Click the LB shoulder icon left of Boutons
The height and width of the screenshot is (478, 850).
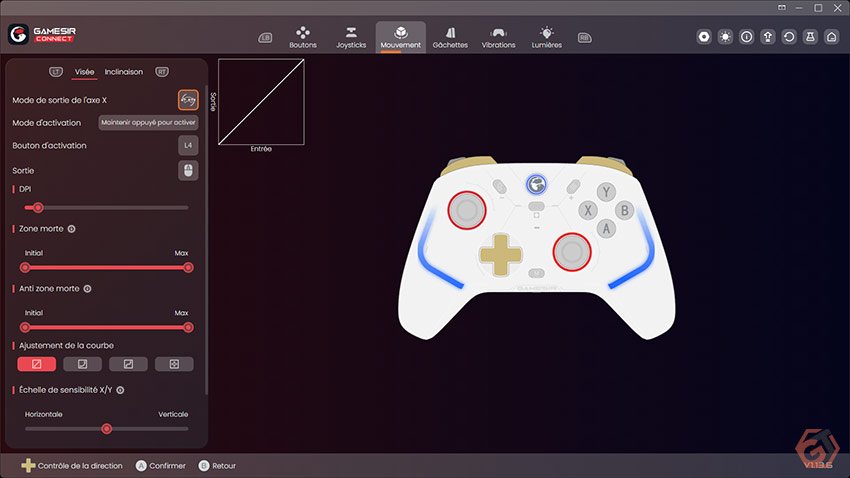pyautogui.click(x=265, y=37)
